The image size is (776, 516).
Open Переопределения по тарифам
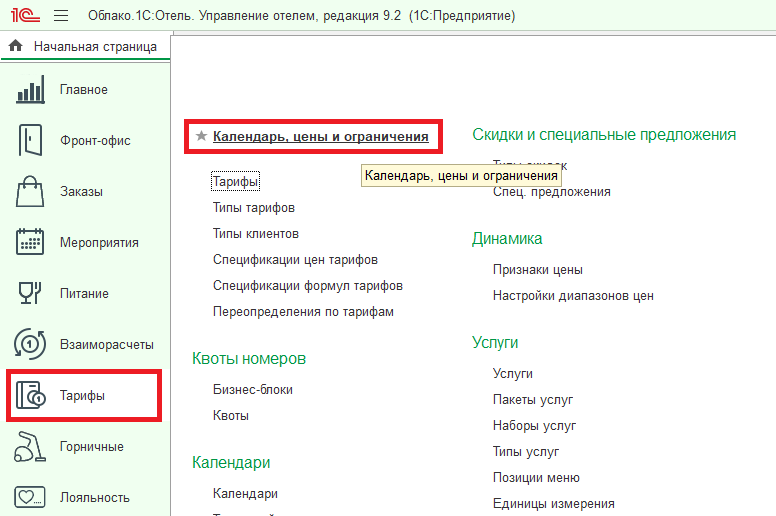click(x=303, y=312)
